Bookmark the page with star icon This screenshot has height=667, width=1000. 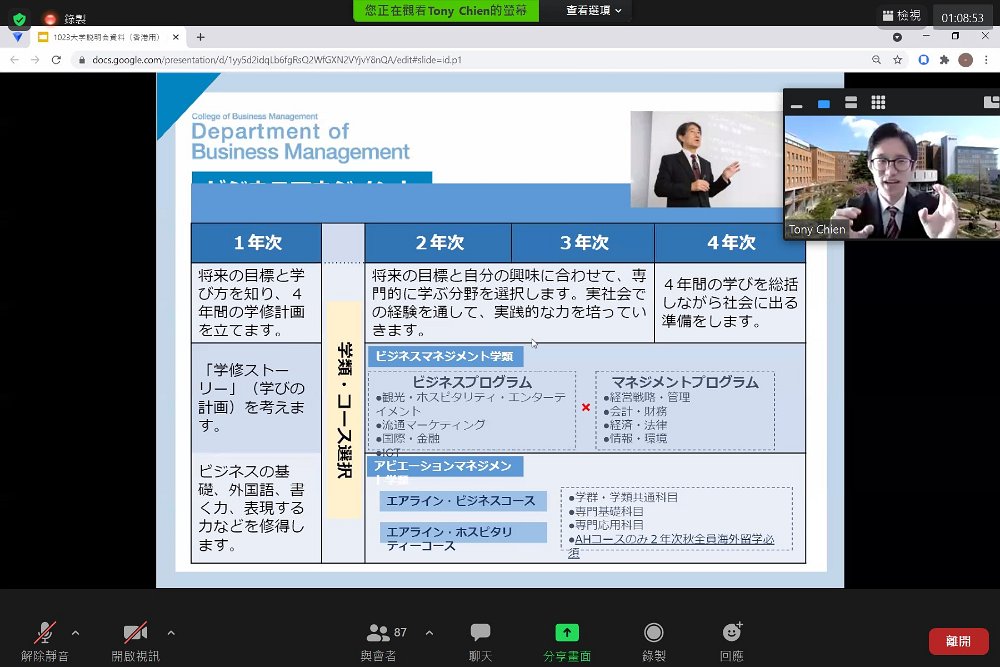897,60
